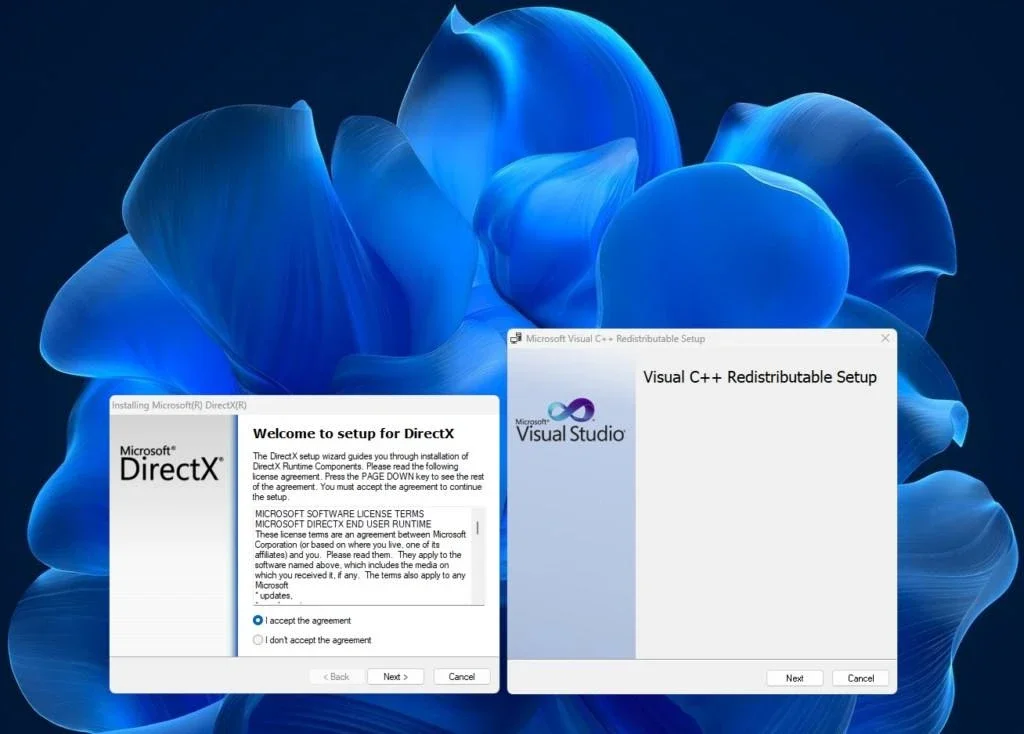Click Next in Visual C++ Redistributable Setup

[795, 678]
